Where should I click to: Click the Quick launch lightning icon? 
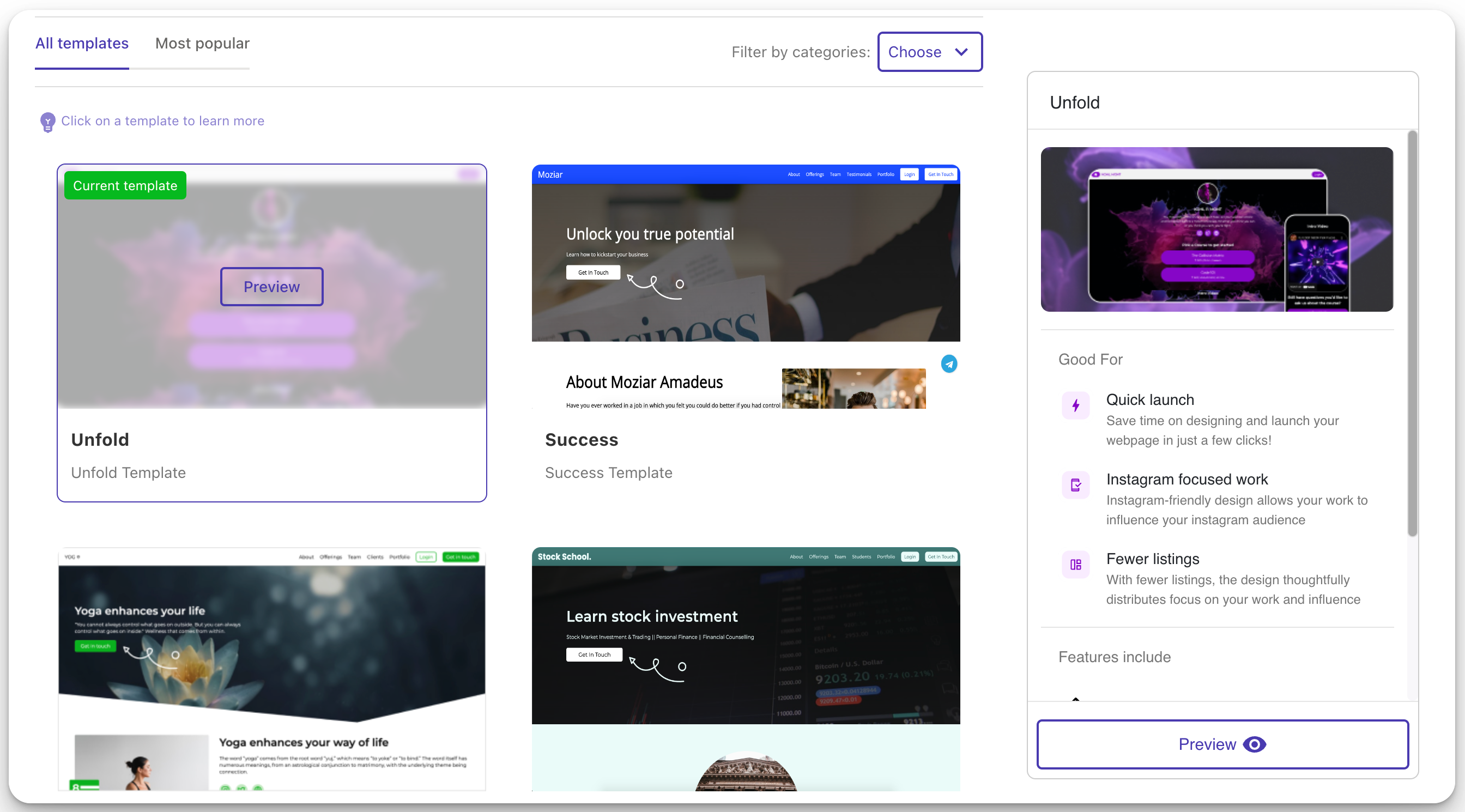coord(1075,405)
